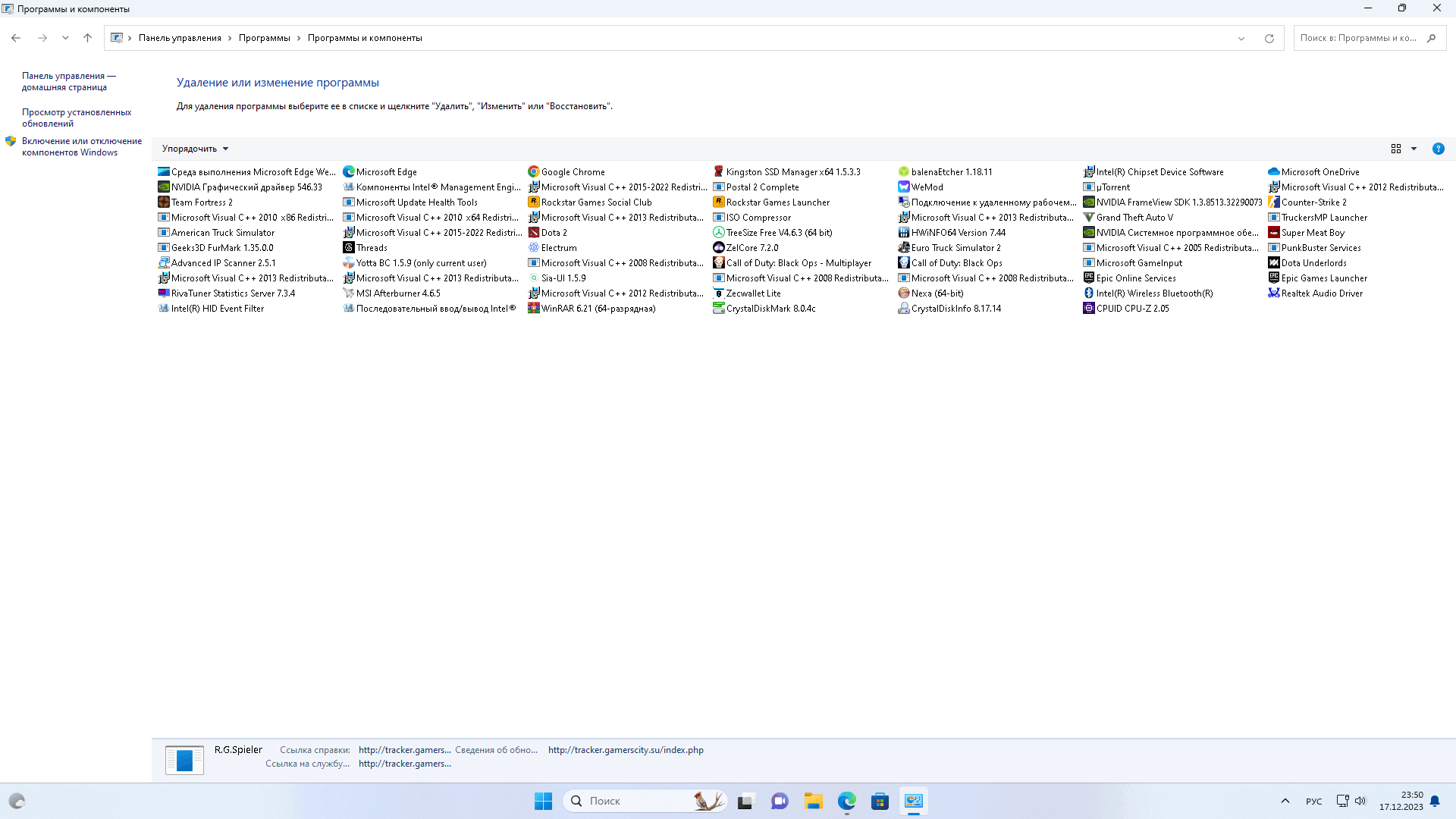Open the Ссылка справки tracker link
The image size is (1456, 819).
[x=404, y=750]
